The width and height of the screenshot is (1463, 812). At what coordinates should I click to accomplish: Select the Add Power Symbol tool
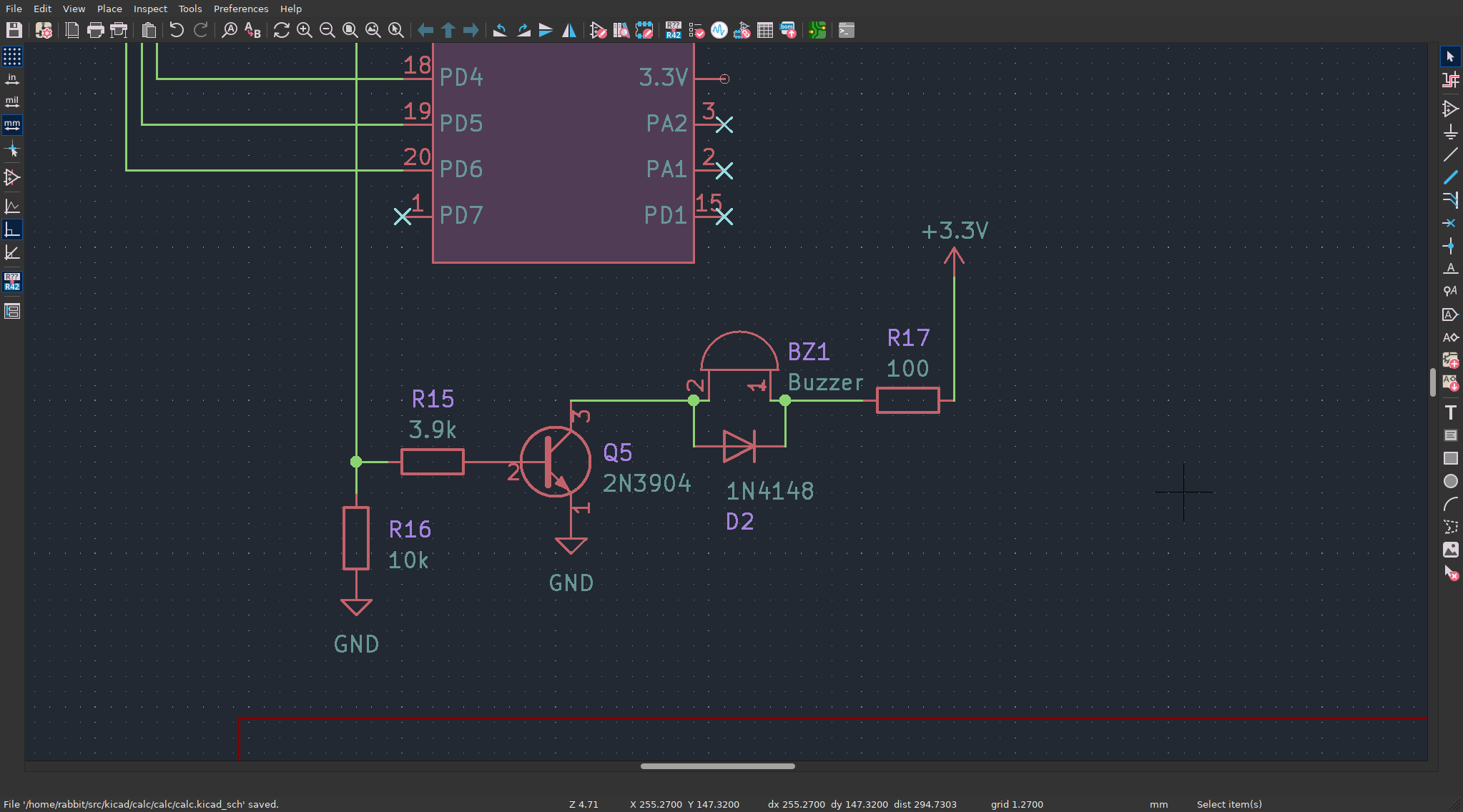coord(1450,132)
